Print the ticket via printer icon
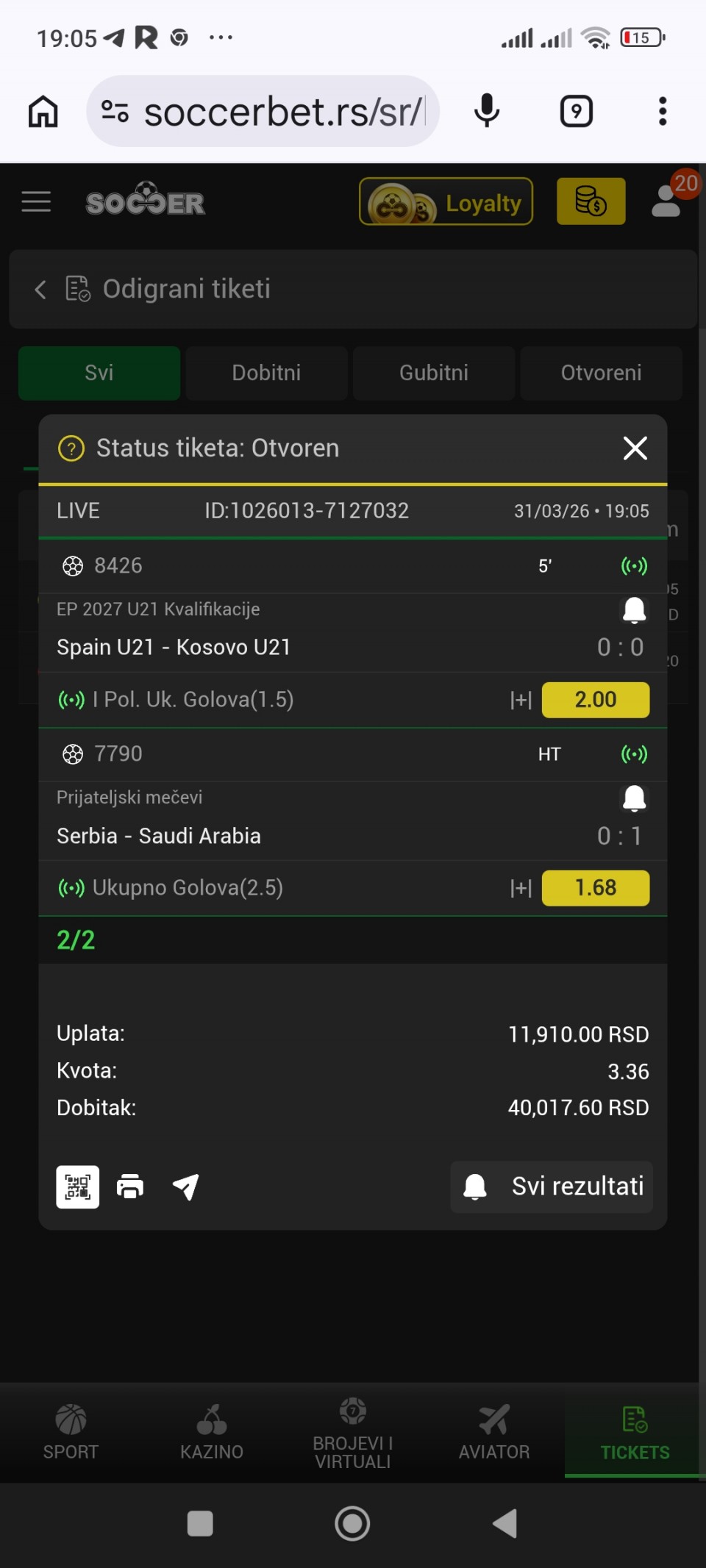Viewport: 706px width, 1568px height. (x=131, y=1186)
